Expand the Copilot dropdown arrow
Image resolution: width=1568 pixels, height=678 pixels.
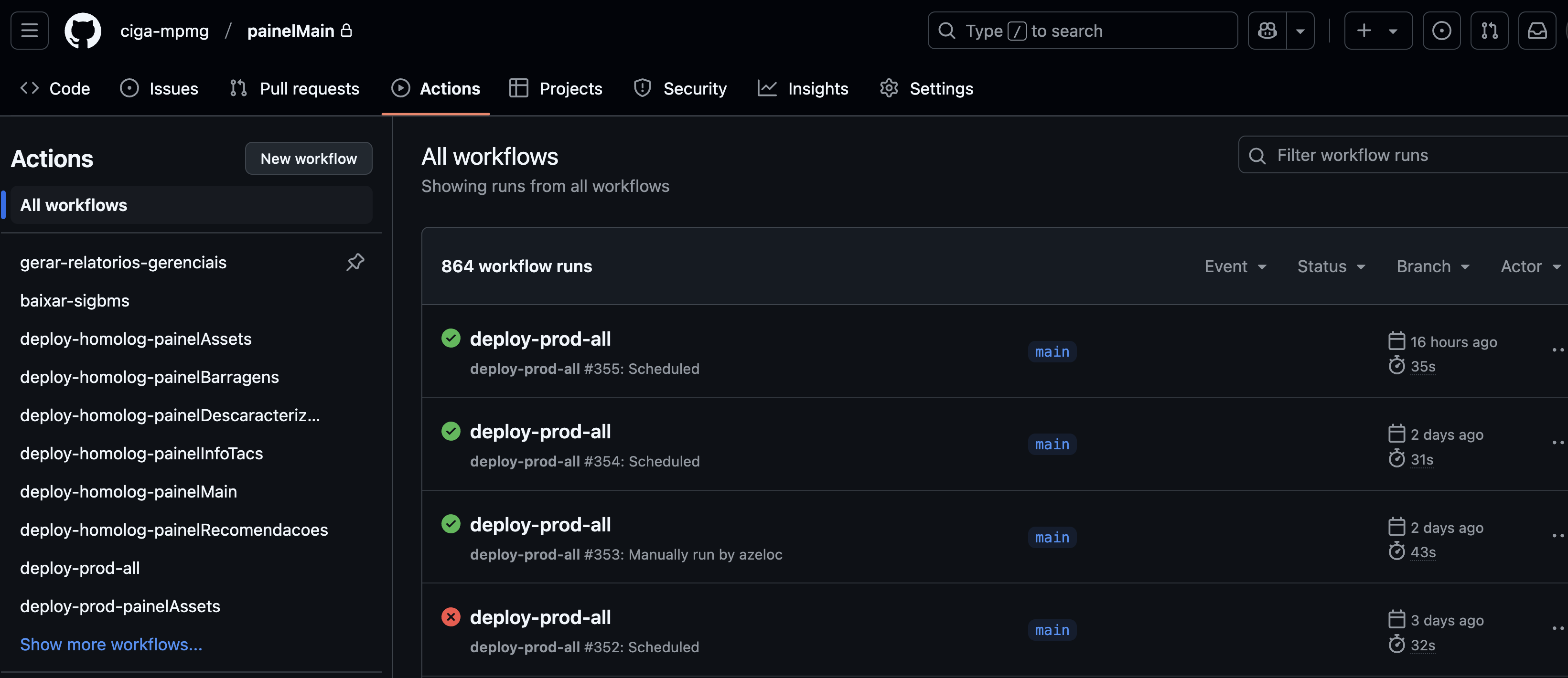click(x=1300, y=31)
